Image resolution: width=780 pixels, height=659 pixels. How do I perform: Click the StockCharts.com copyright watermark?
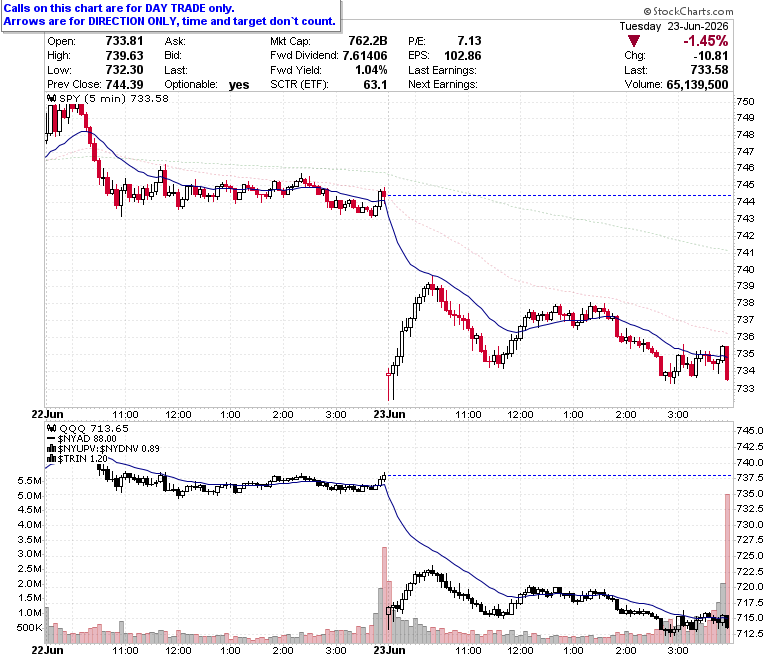click(688, 11)
